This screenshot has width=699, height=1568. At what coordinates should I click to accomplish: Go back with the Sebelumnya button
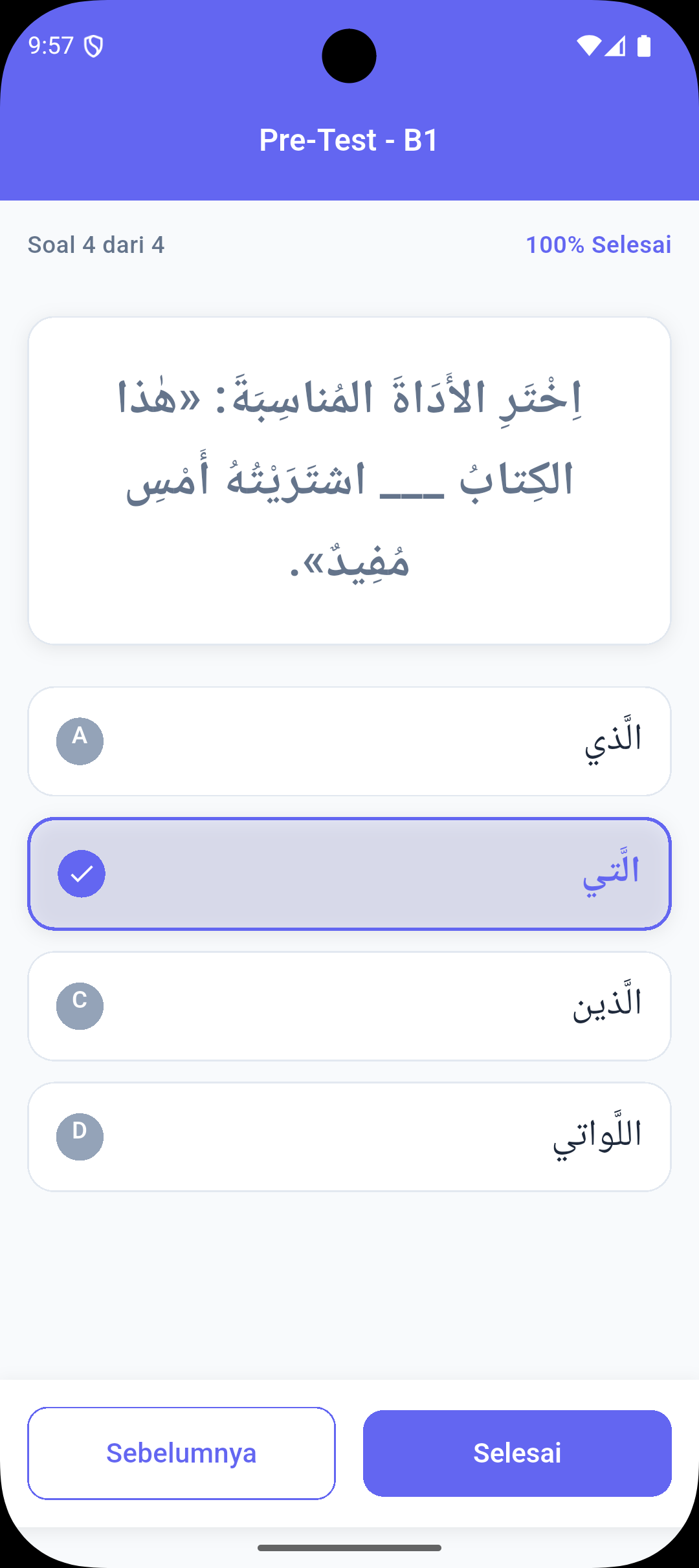[181, 1453]
